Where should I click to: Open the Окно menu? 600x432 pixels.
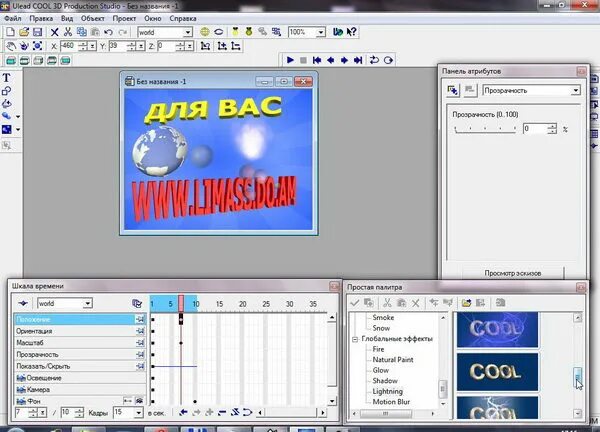(153, 18)
